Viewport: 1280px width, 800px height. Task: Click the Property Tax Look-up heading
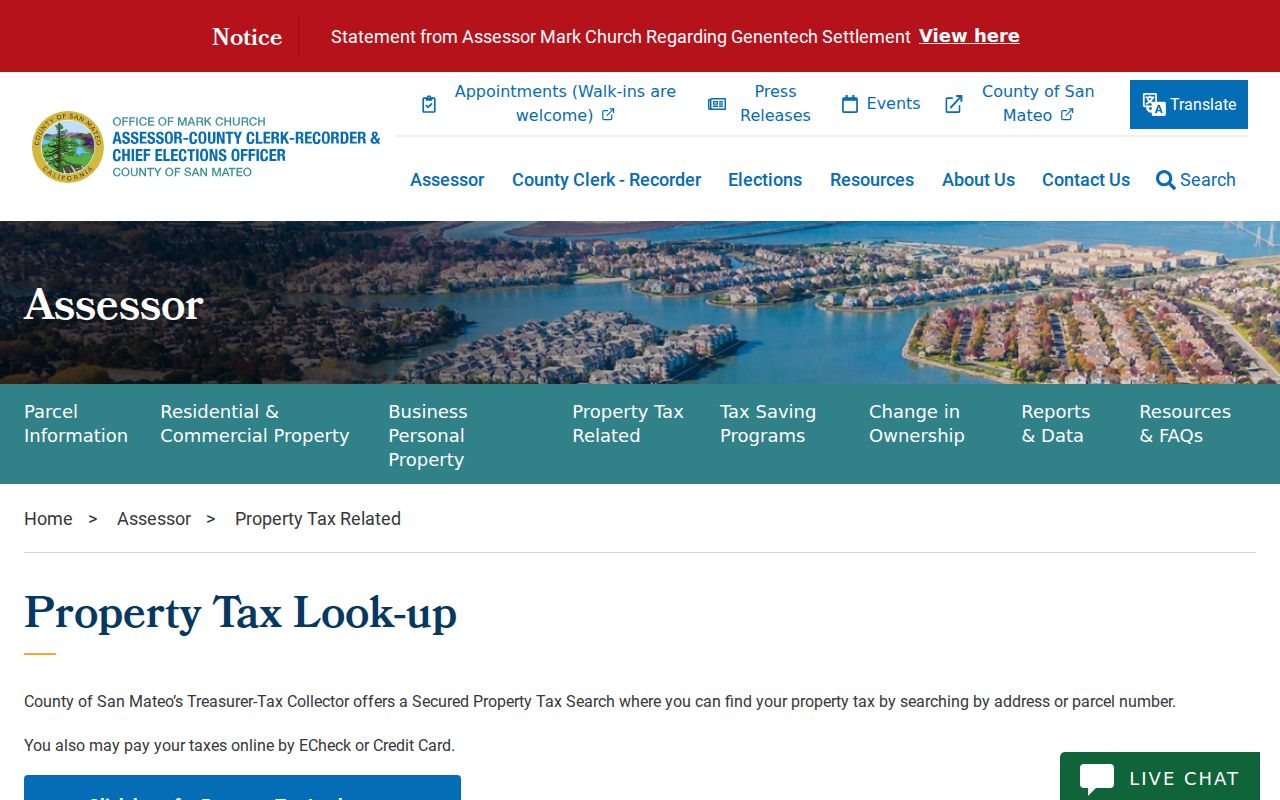pyautogui.click(x=241, y=613)
